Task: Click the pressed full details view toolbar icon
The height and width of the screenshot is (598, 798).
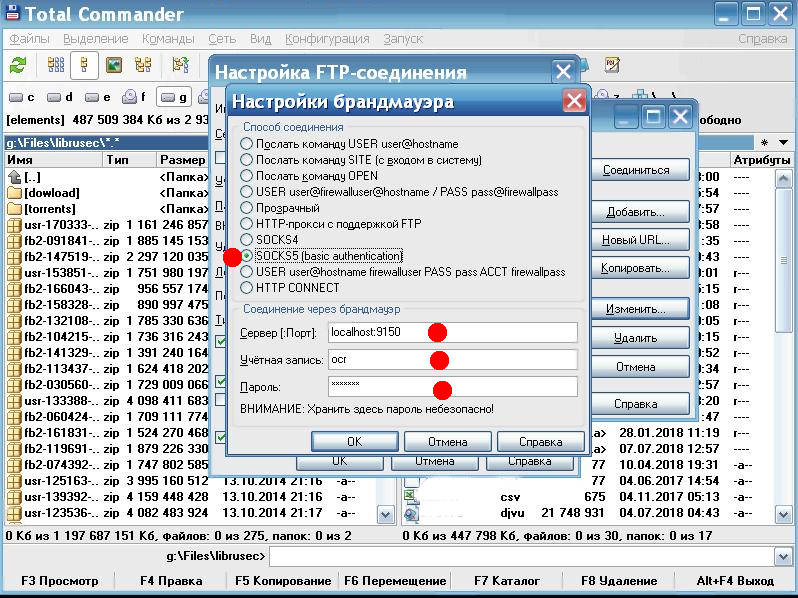Action: (x=84, y=65)
